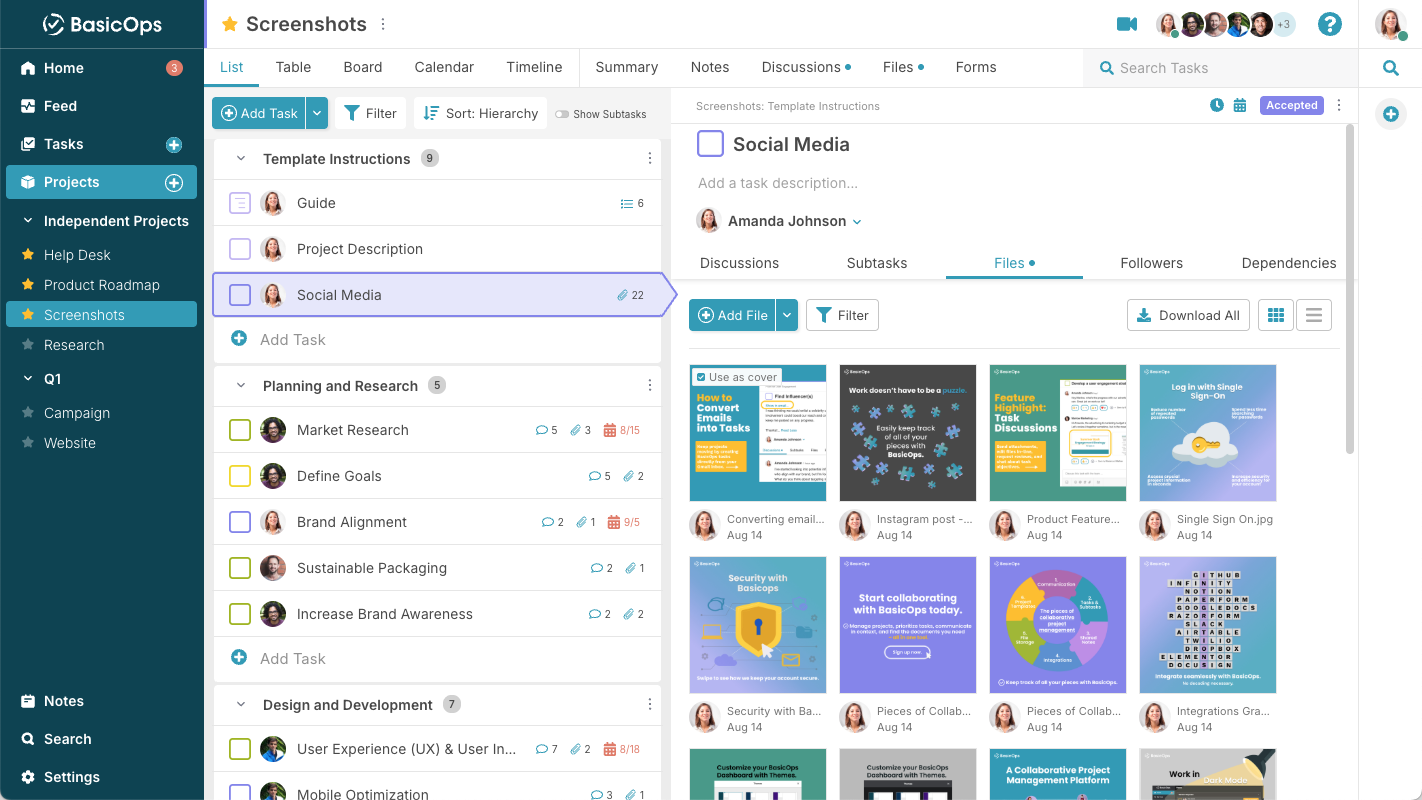
Task: Collapse the Q1 project group
Action: [27, 378]
